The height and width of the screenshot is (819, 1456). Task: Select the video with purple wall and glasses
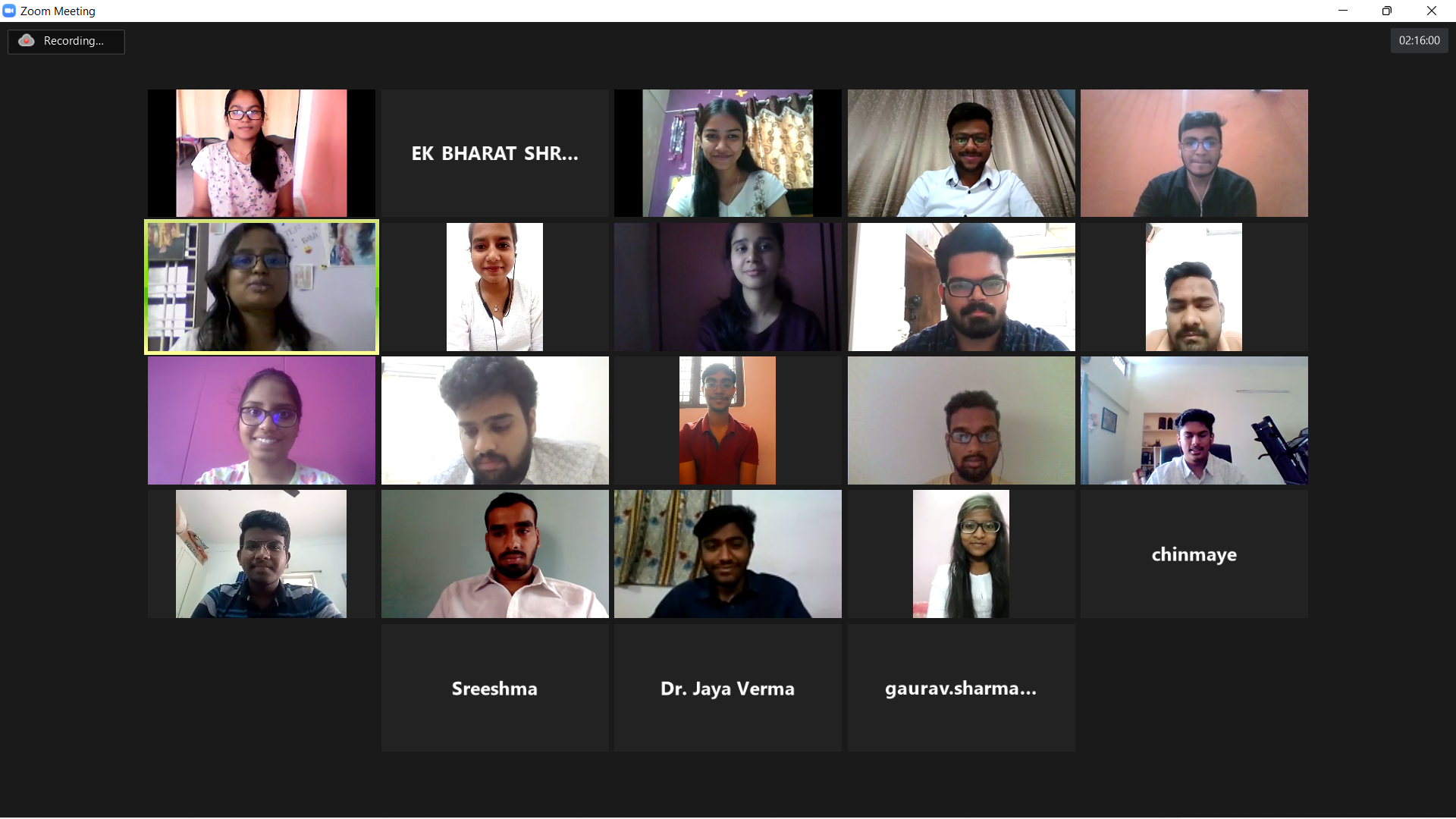(262, 420)
